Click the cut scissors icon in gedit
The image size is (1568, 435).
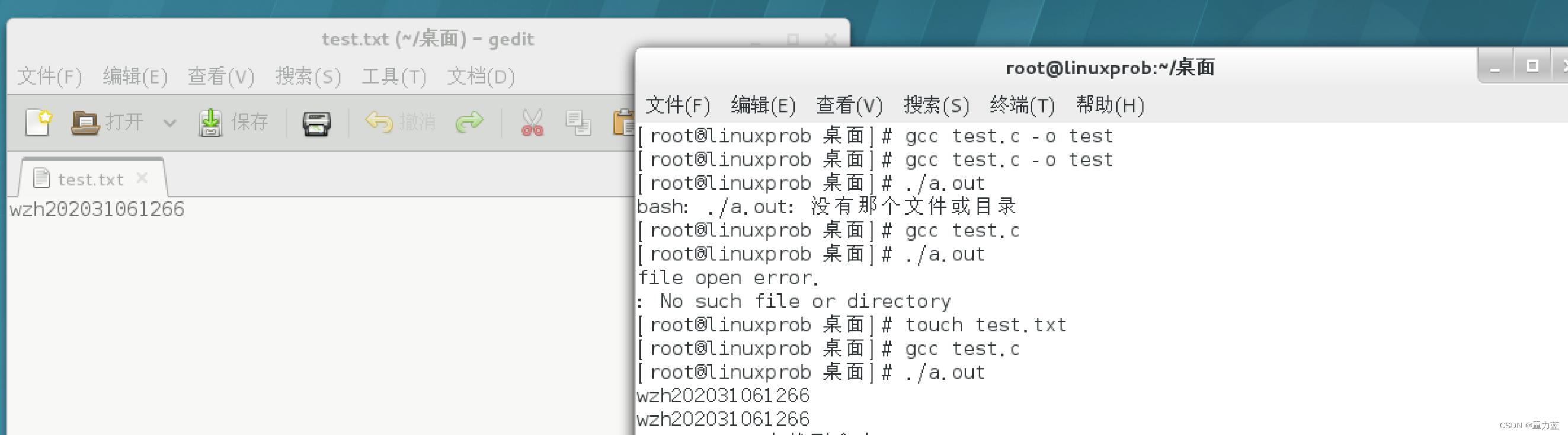tap(532, 122)
